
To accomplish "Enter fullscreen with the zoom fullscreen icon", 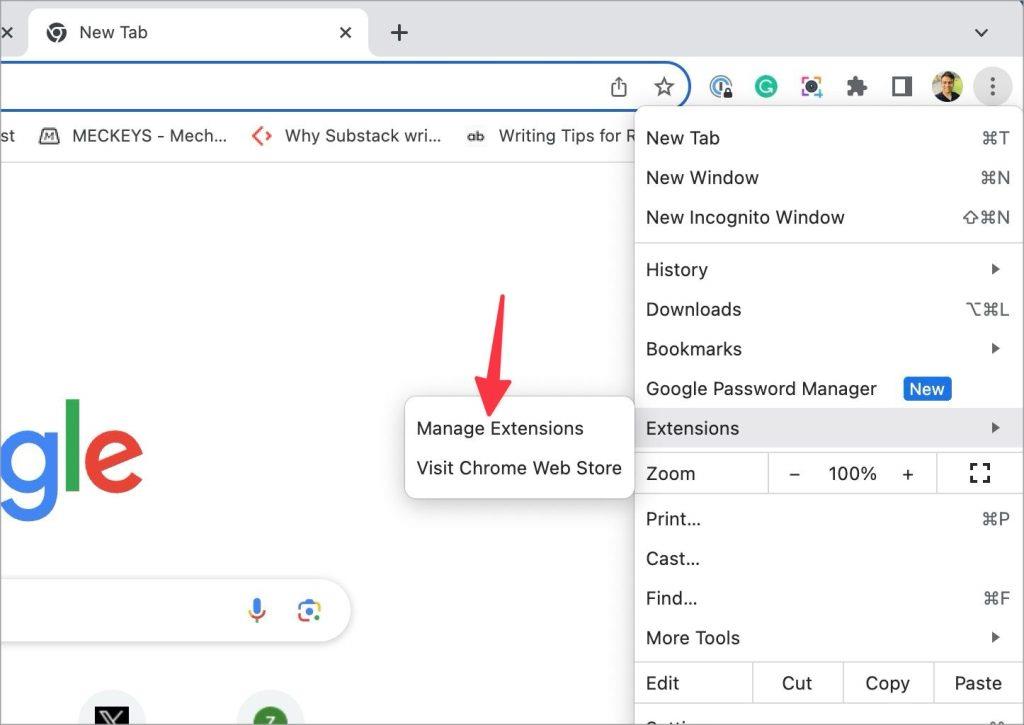I will [x=980, y=474].
